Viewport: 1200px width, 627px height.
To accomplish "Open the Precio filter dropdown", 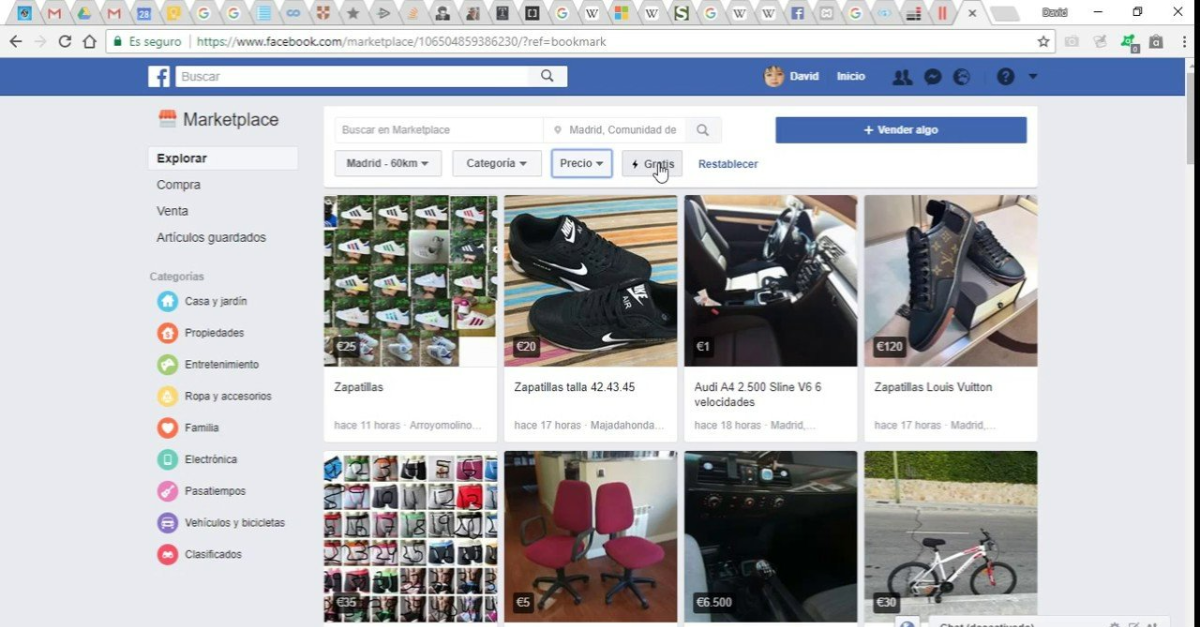I will [581, 164].
